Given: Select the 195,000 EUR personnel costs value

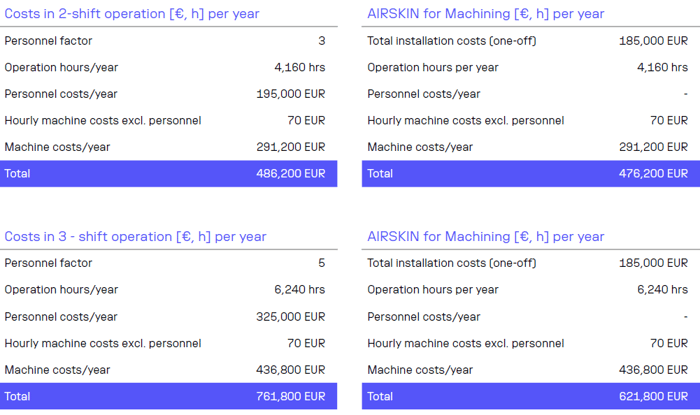Looking at the screenshot, I should coord(290,94).
